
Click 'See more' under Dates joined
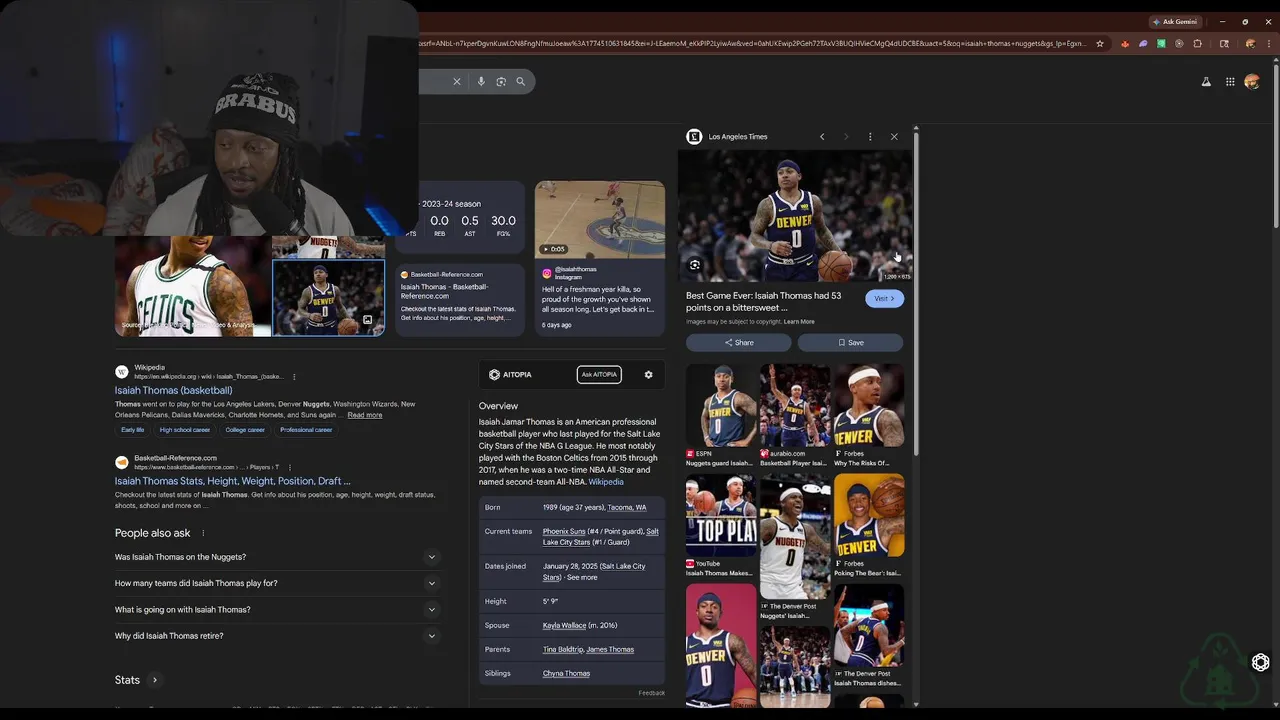tap(582, 577)
